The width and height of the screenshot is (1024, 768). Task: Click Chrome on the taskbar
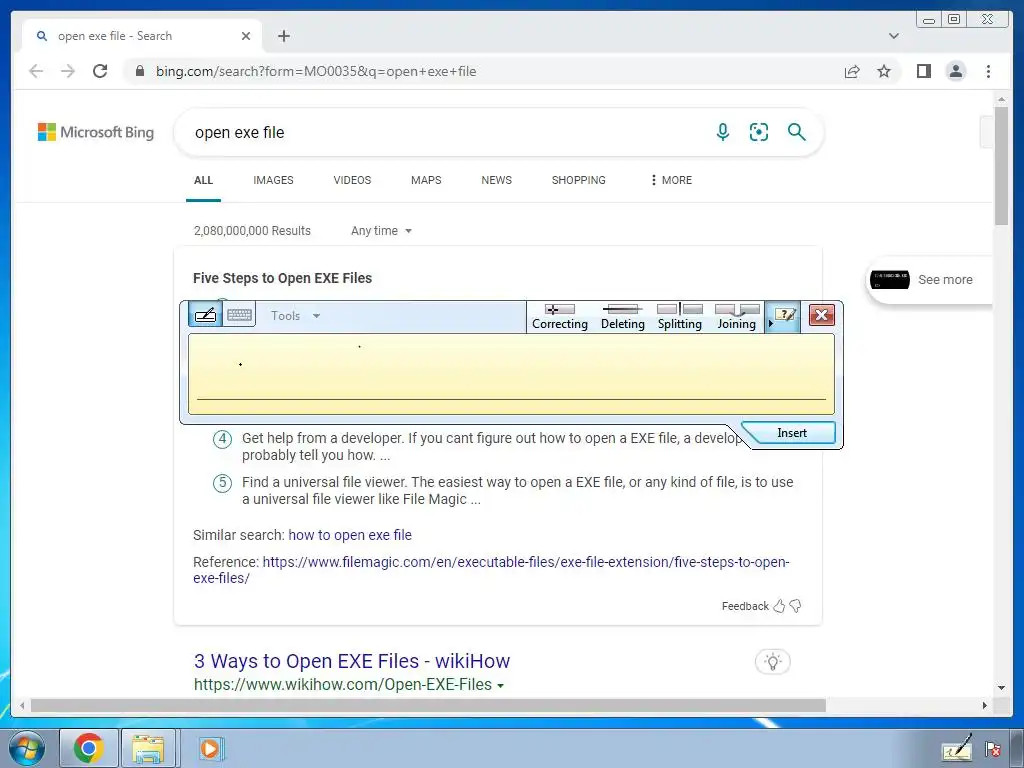pos(89,748)
